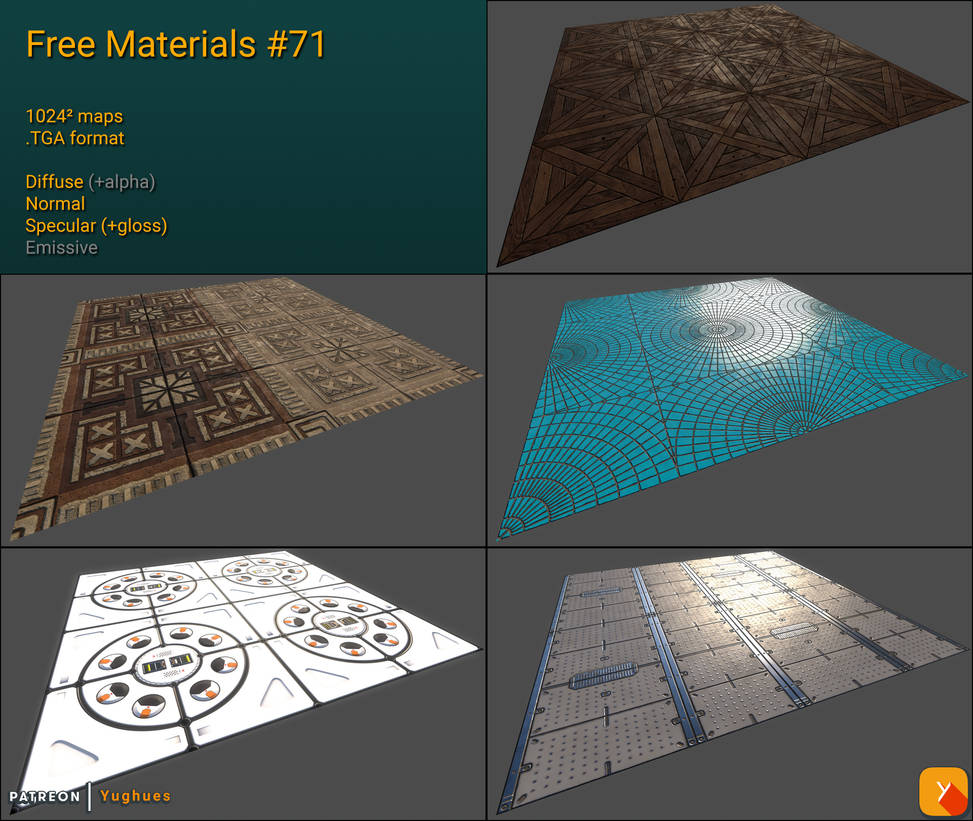973x821 pixels.
Task: Click the "Yughues" creator name
Action: [x=135, y=797]
